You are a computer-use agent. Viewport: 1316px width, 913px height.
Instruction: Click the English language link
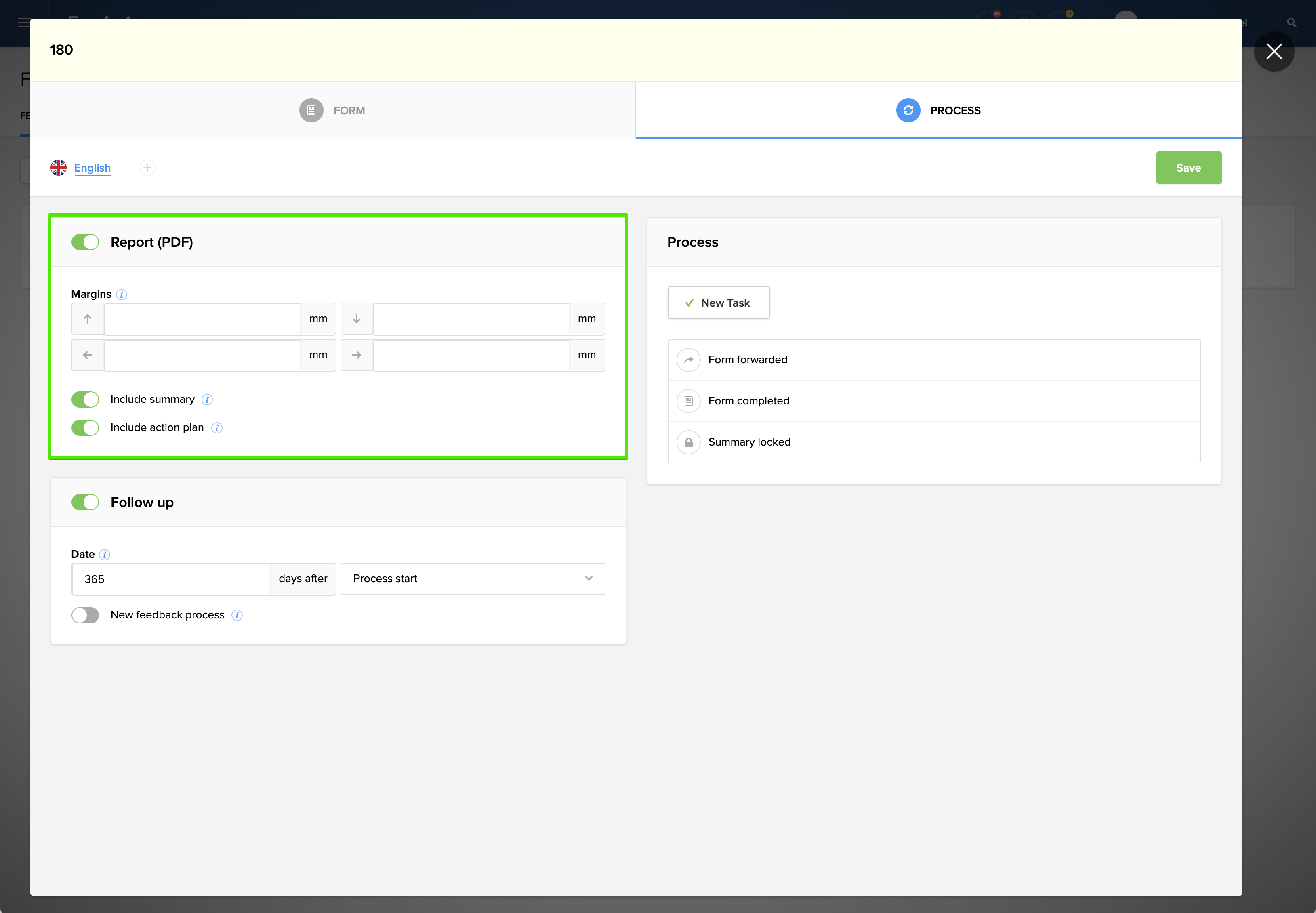point(92,168)
